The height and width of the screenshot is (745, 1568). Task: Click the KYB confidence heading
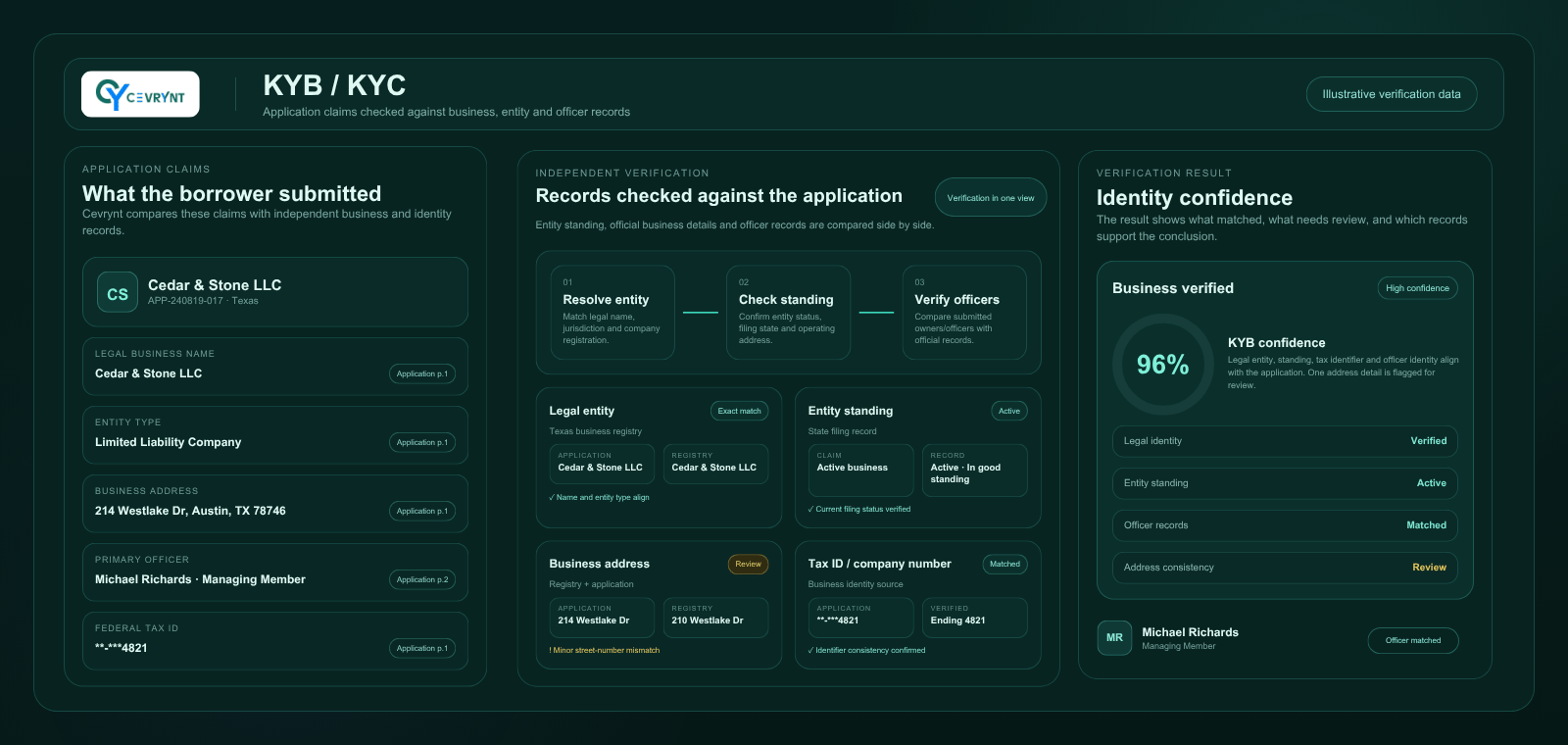(x=1277, y=343)
